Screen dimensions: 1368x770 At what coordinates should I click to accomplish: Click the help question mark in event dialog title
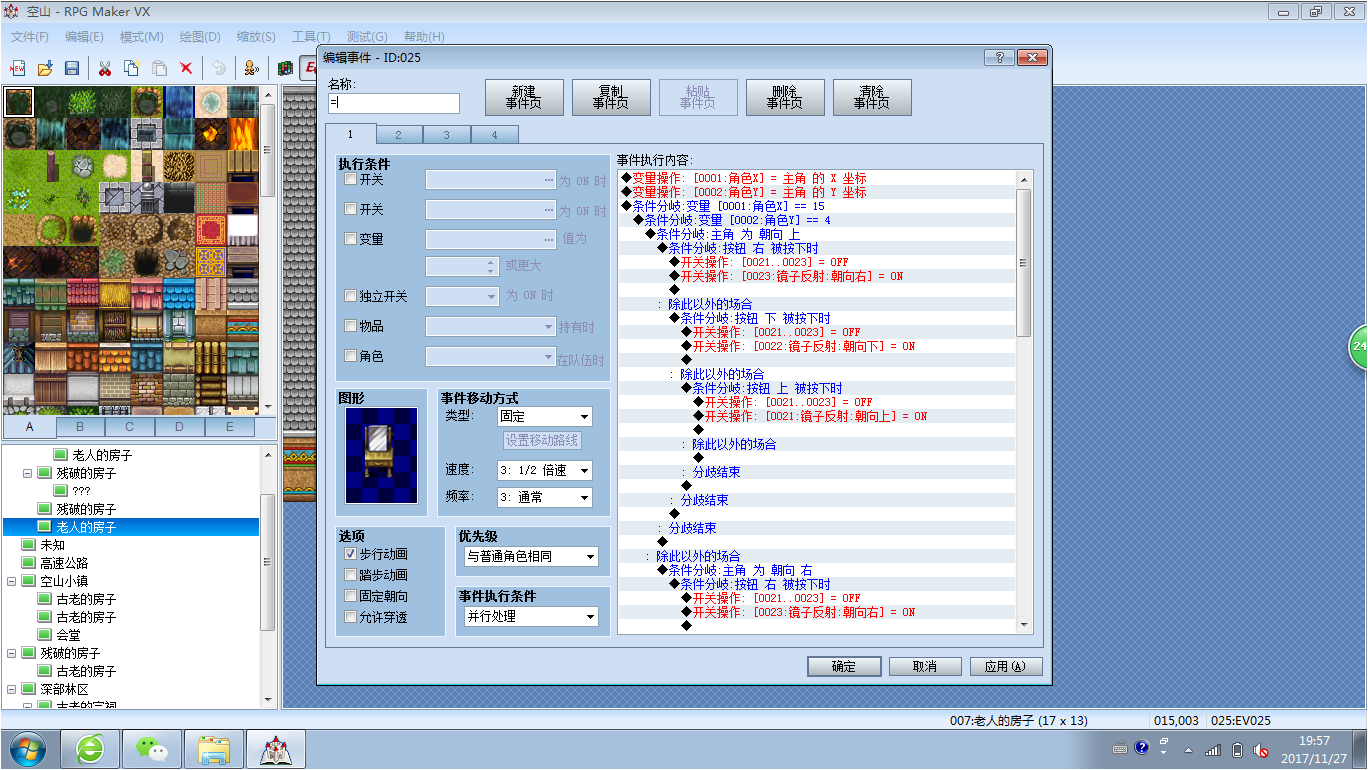(998, 58)
